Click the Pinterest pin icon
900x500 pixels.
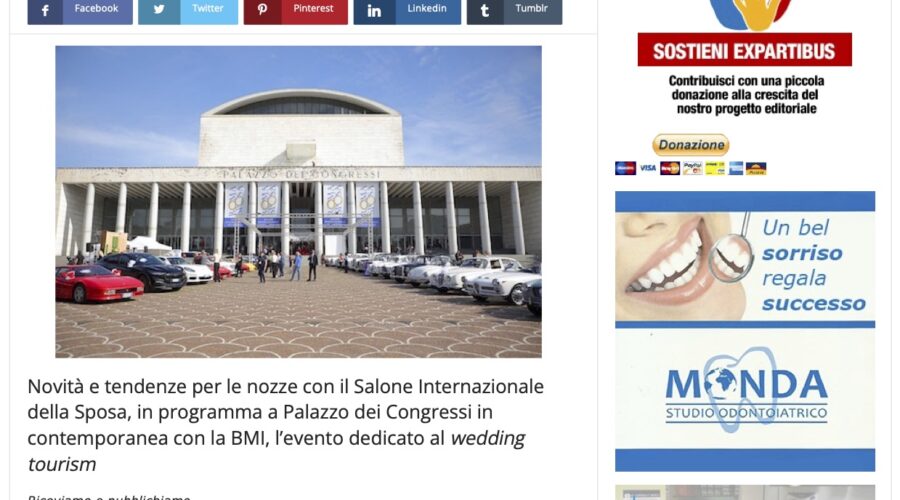[262, 10]
